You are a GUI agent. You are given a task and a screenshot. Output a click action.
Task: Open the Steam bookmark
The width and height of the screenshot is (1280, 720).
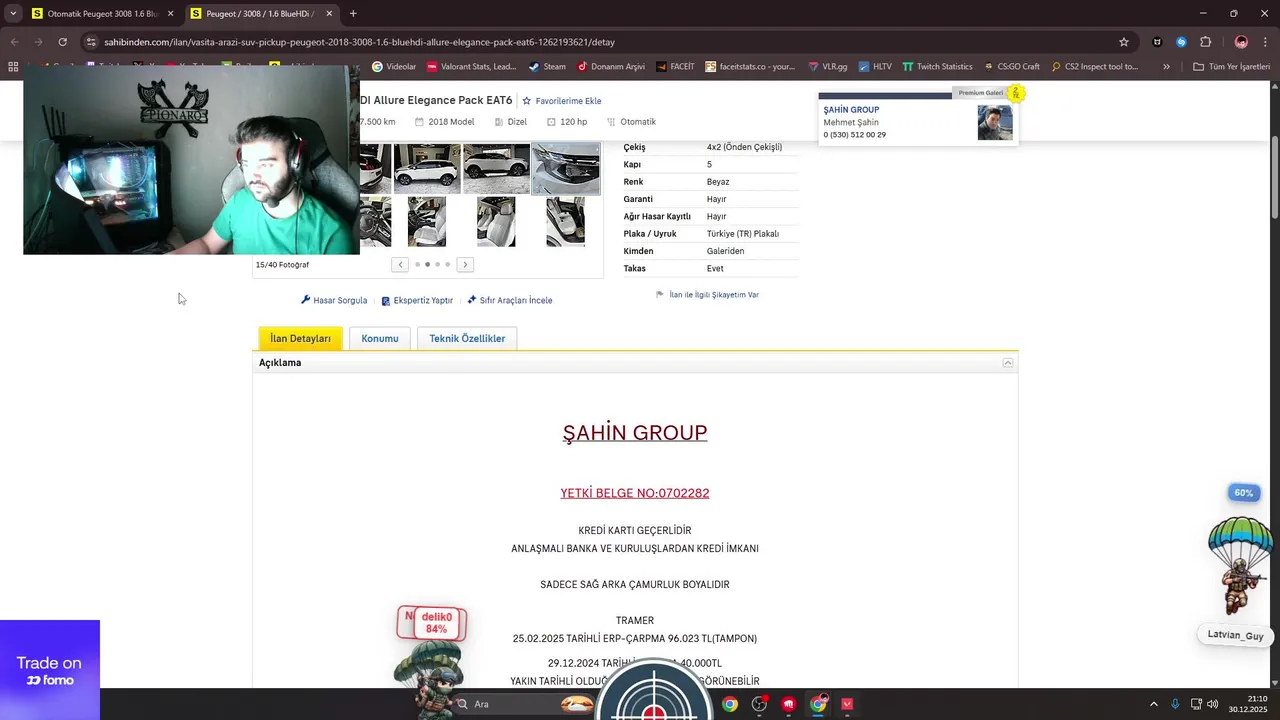tap(547, 67)
